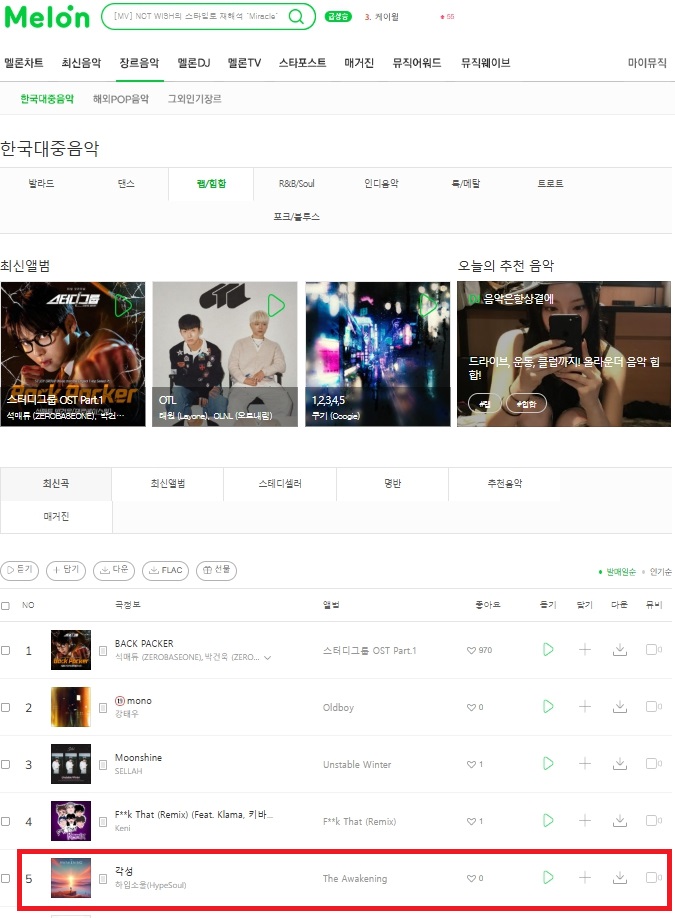Open the FLAC download option
Image resolution: width=675 pixels, height=918 pixels.
click(166, 570)
